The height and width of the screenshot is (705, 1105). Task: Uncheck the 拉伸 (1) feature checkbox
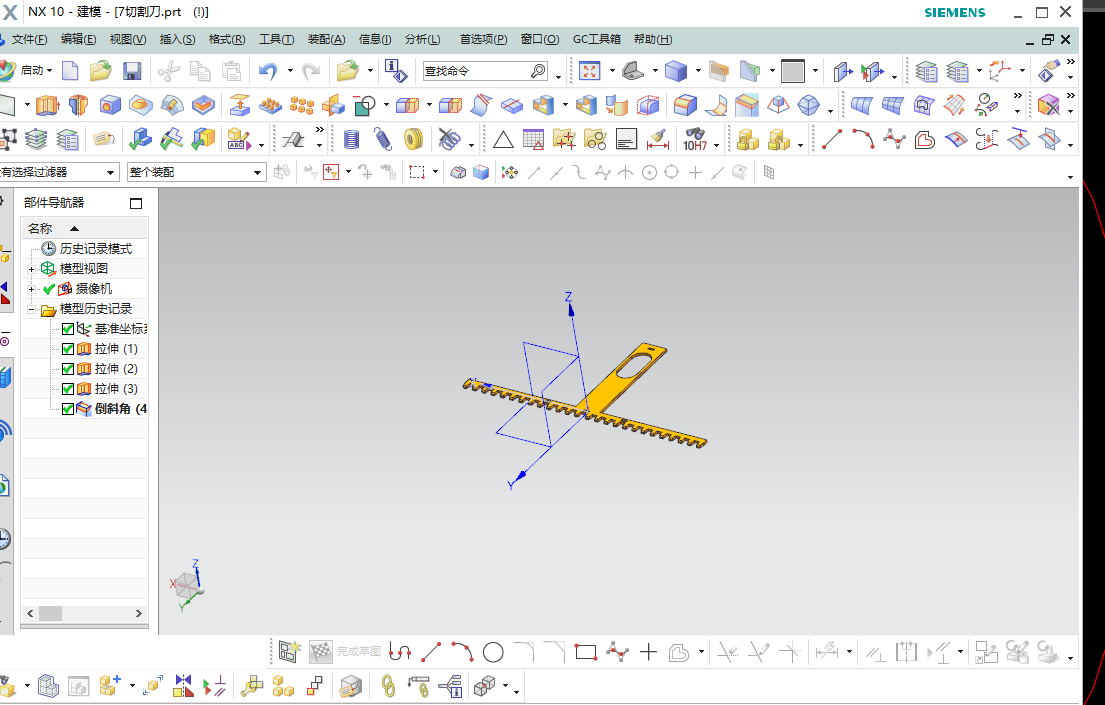pos(68,349)
